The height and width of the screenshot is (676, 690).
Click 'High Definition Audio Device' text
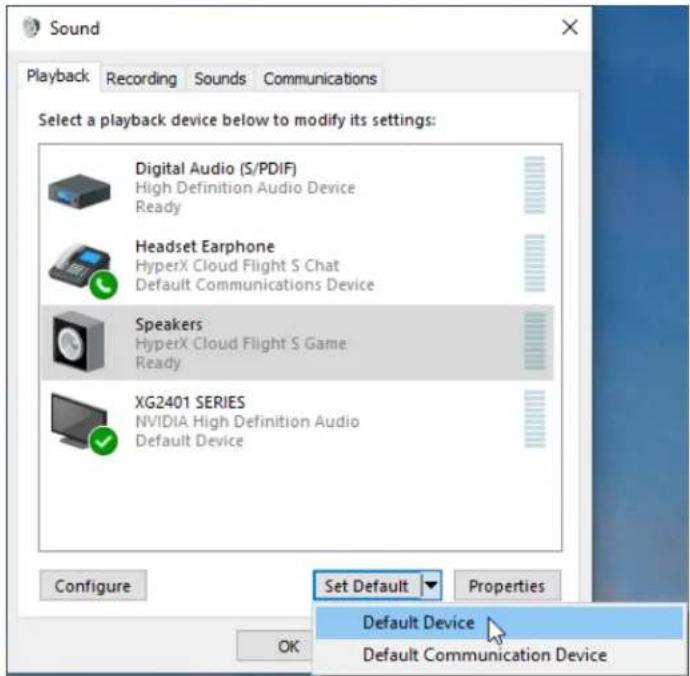246,188
